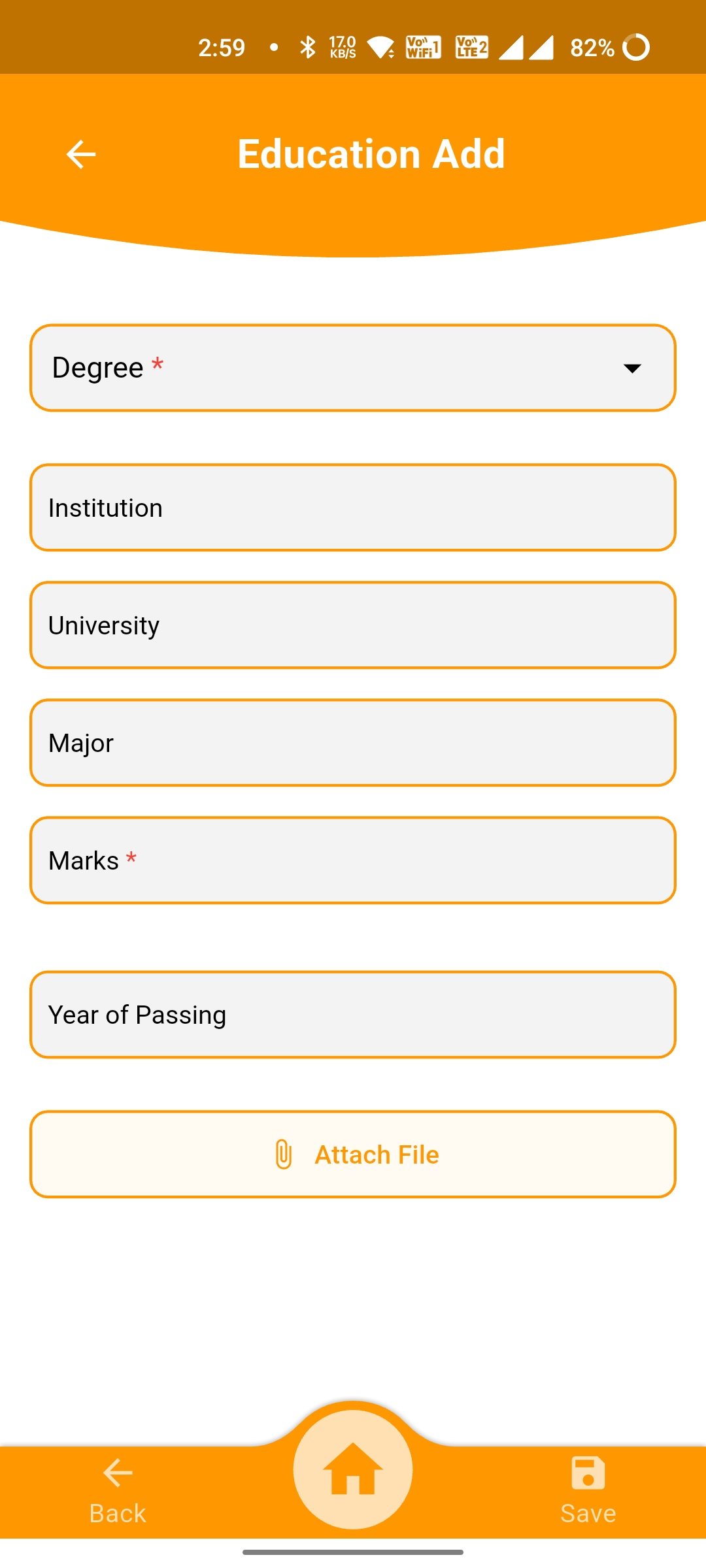This screenshot has height=1568, width=706.
Task: Tap the Save label in bottom navigation
Action: point(588,1513)
